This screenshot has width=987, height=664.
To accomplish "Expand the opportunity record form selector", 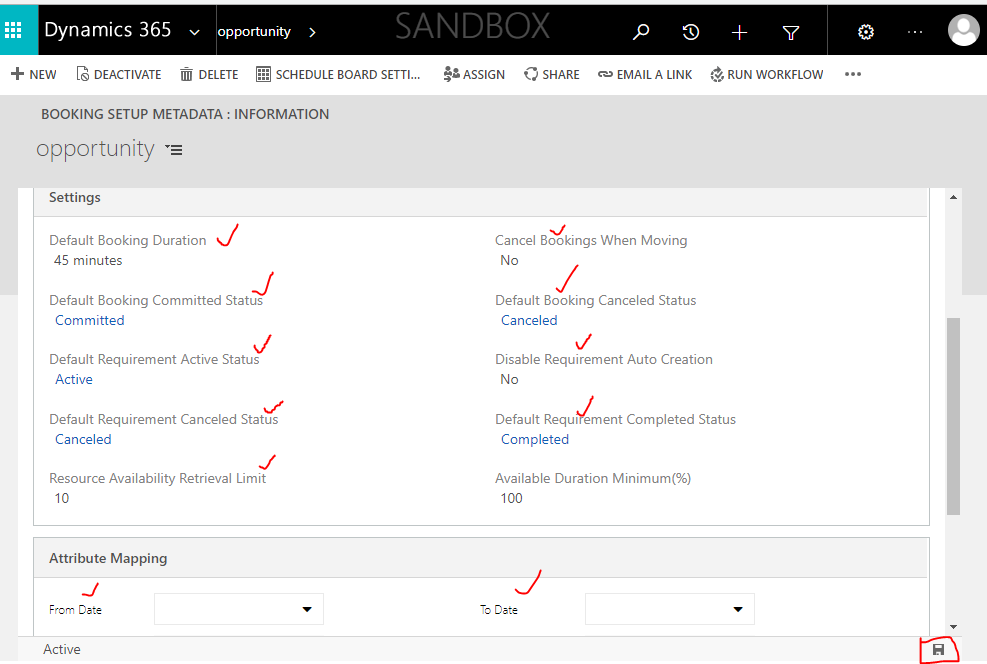I will pyautogui.click(x=174, y=150).
